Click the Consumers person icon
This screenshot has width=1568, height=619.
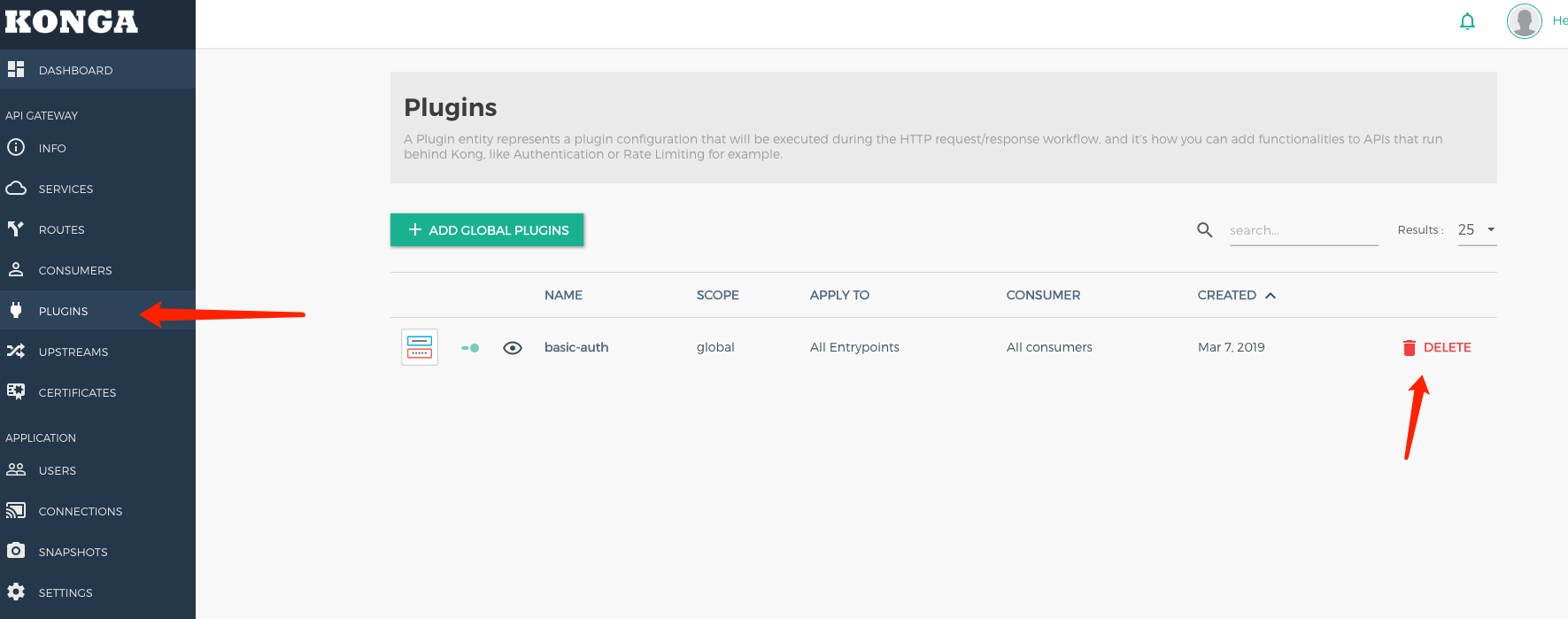pyautogui.click(x=16, y=269)
